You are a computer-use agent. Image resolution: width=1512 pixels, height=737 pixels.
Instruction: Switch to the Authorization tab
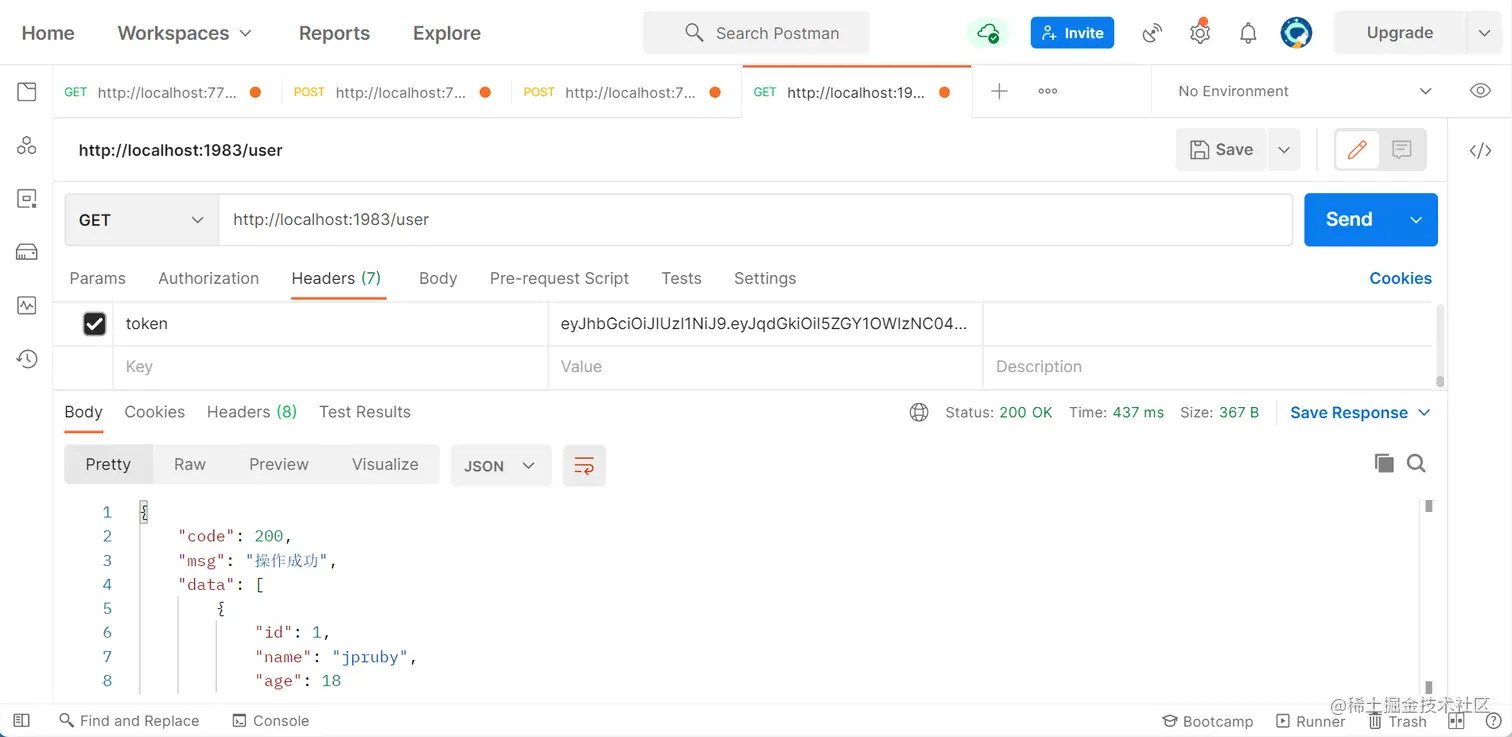208,278
